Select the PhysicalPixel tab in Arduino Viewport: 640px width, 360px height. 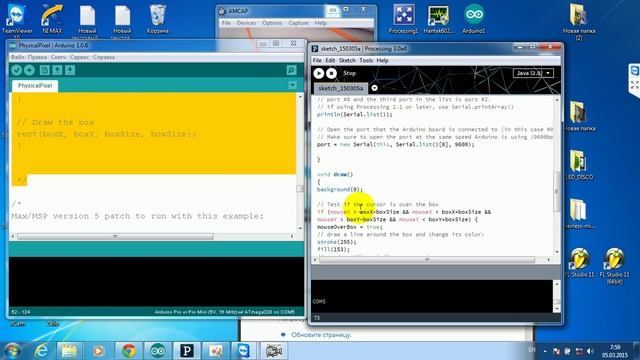[x=35, y=86]
